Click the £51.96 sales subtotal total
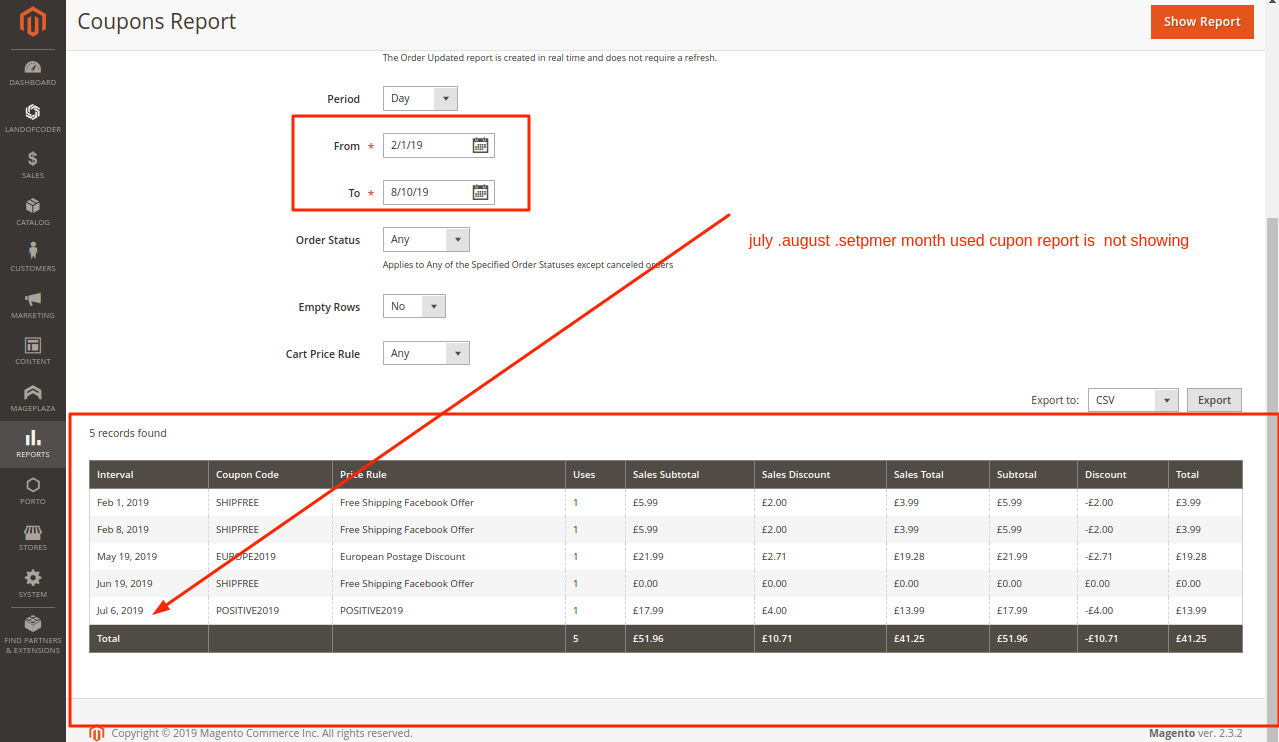Screen dimensions: 1279x742 pos(689,638)
